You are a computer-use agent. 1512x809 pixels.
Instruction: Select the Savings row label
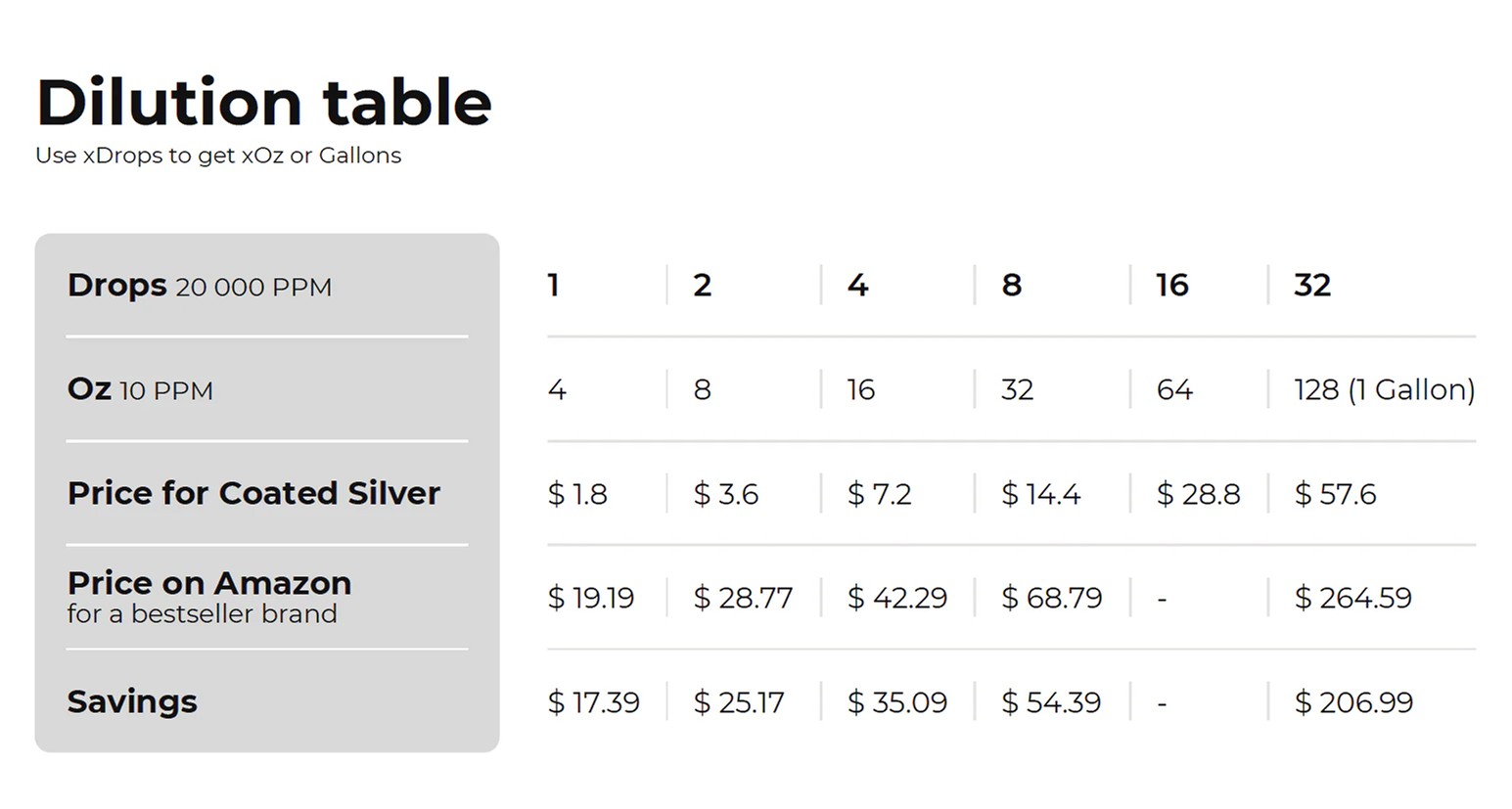[x=132, y=701]
